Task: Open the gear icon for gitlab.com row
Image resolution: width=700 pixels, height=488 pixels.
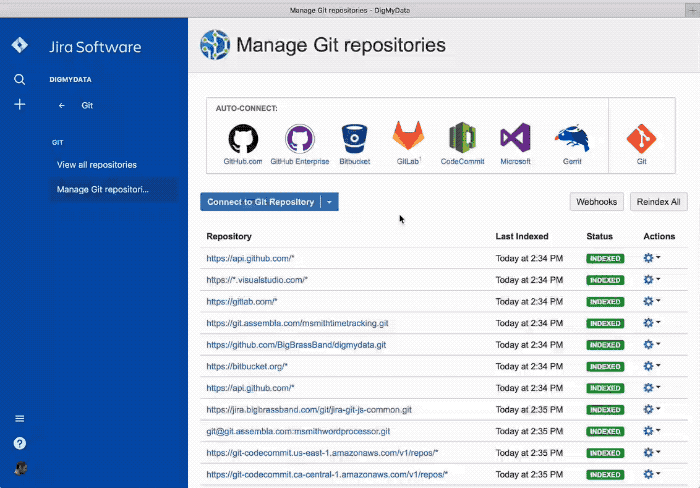Action: tap(651, 301)
